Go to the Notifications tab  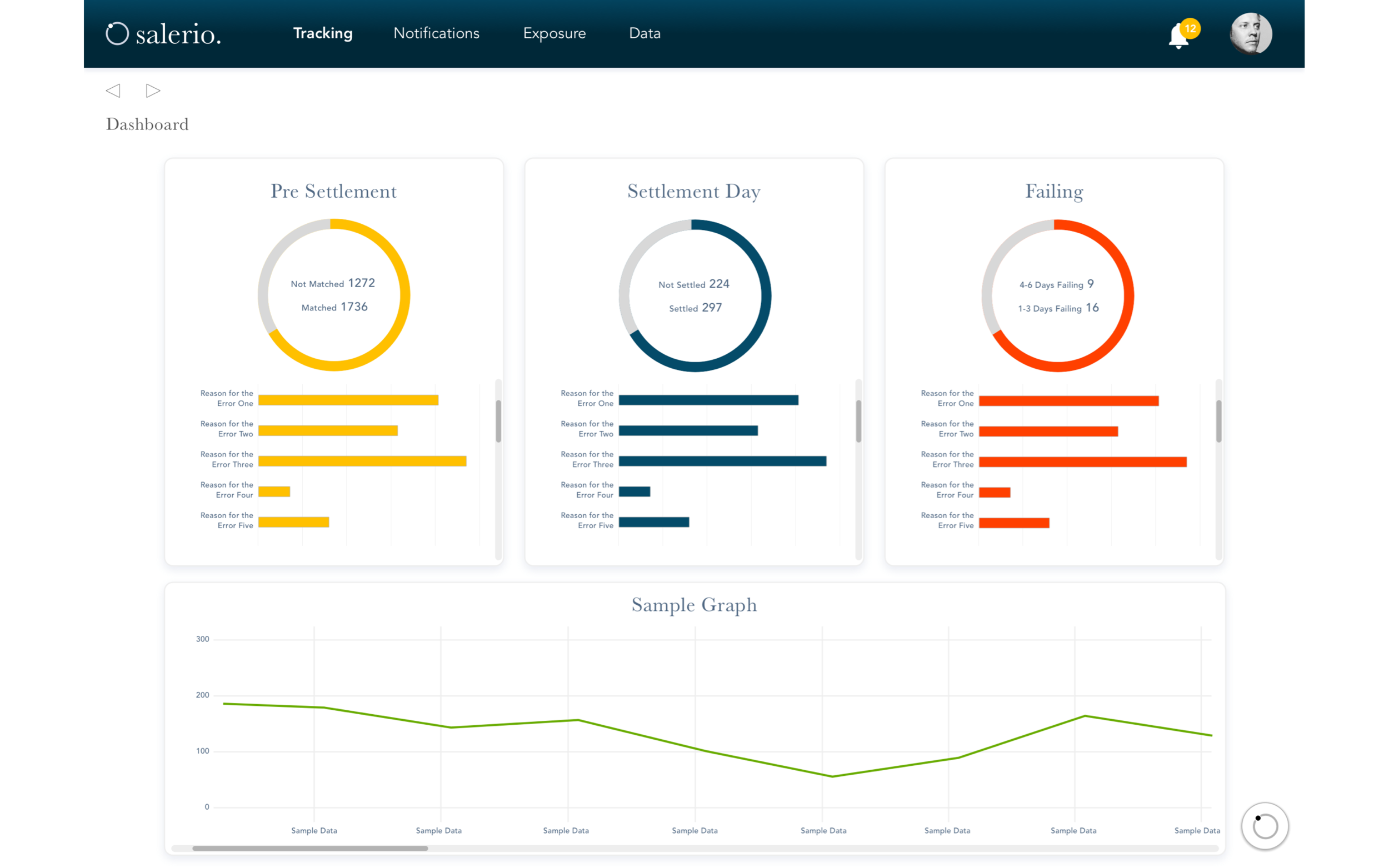point(436,33)
